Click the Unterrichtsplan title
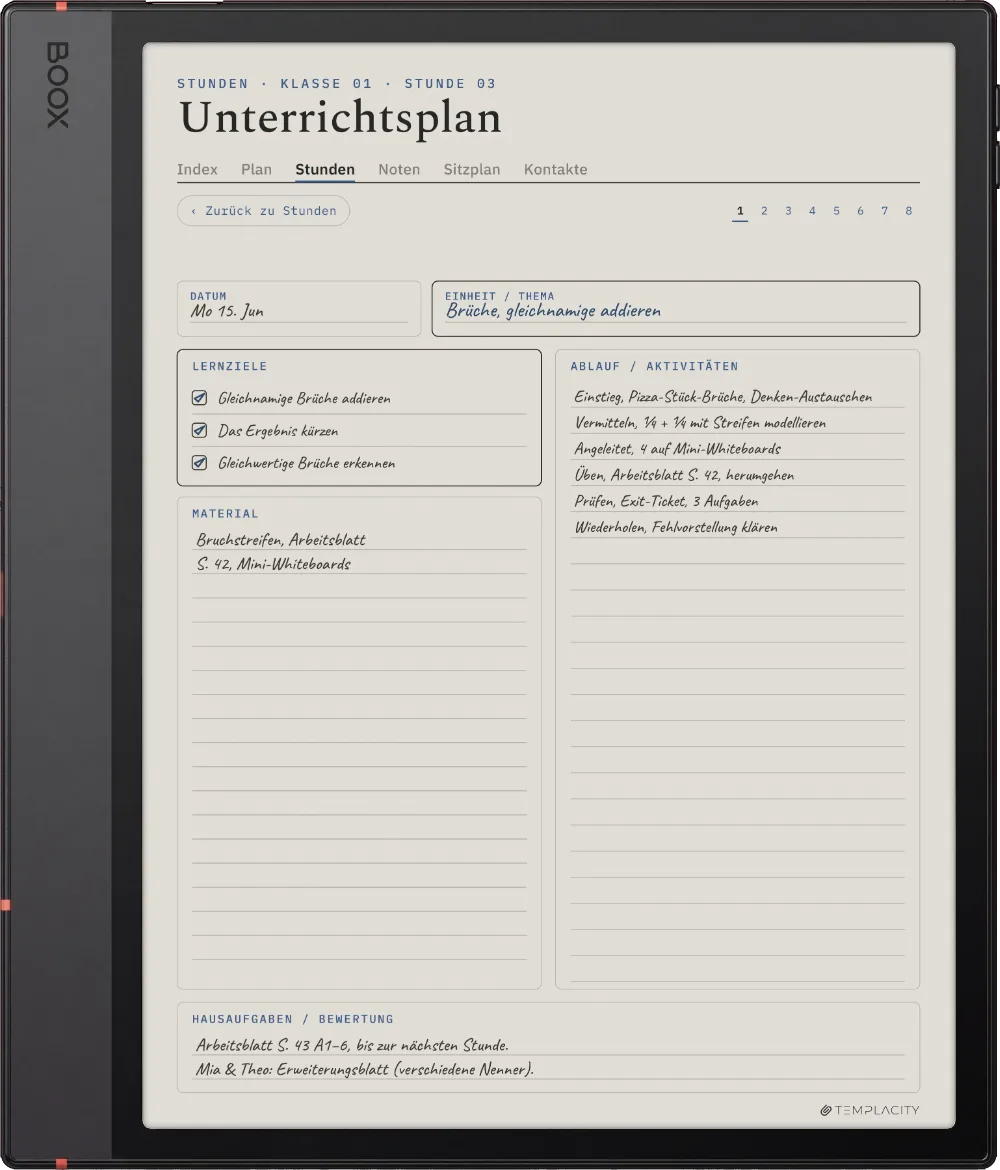 pos(340,118)
